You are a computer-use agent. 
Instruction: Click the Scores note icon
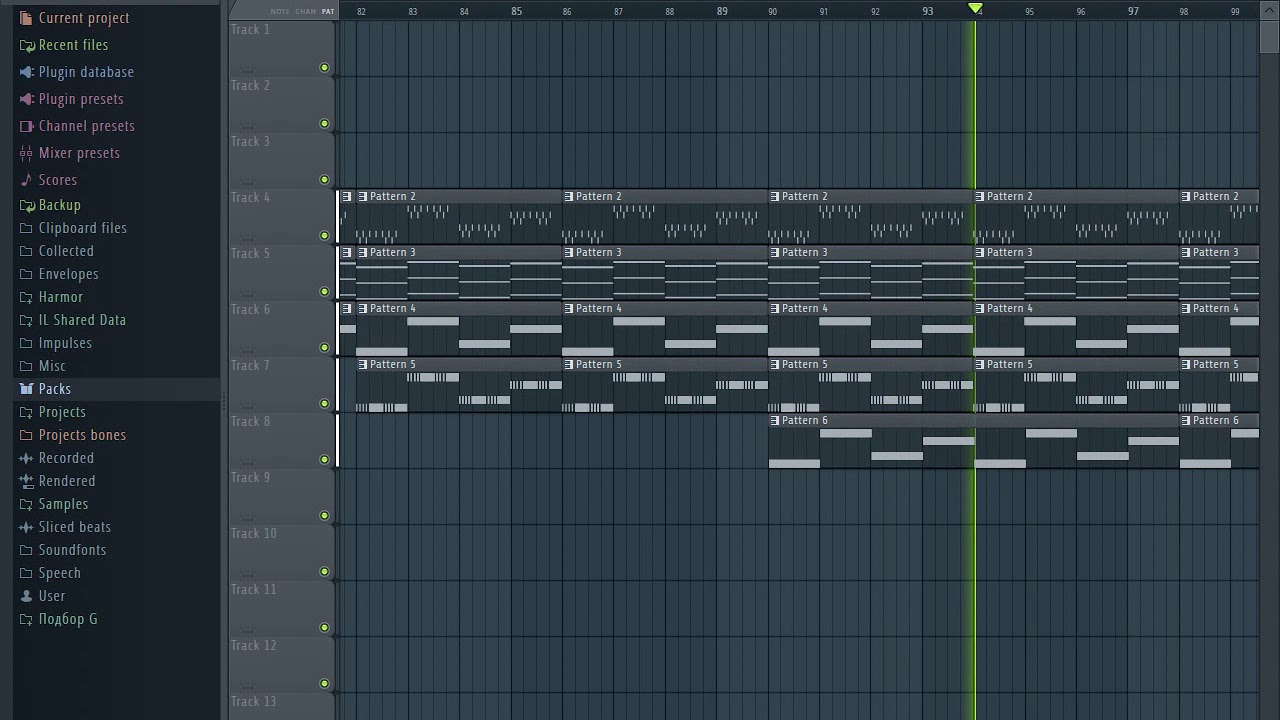26,180
